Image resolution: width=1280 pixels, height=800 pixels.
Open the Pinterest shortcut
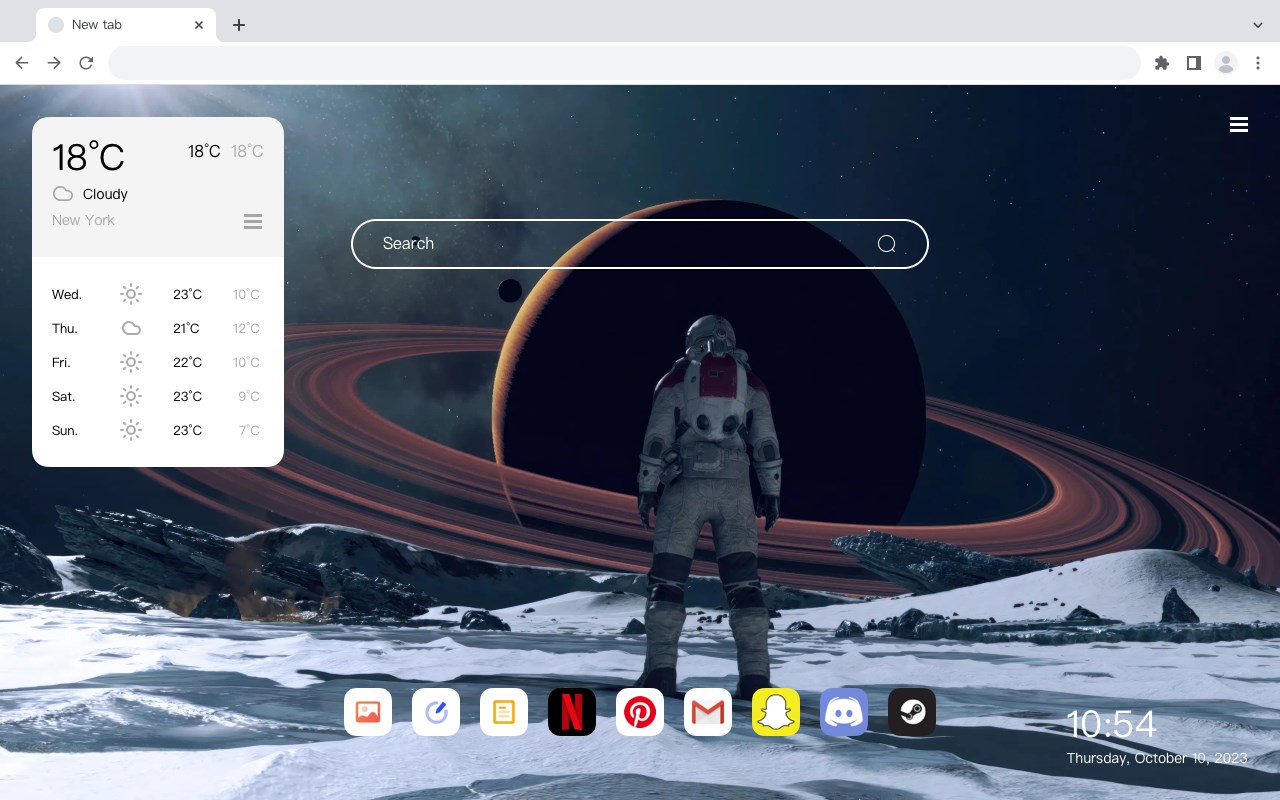tap(640, 712)
